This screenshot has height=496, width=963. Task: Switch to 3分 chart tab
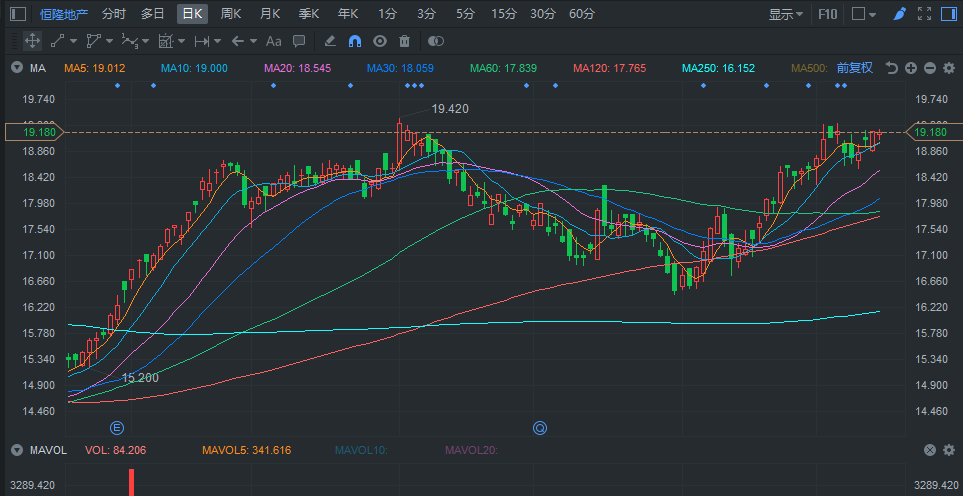pos(426,14)
